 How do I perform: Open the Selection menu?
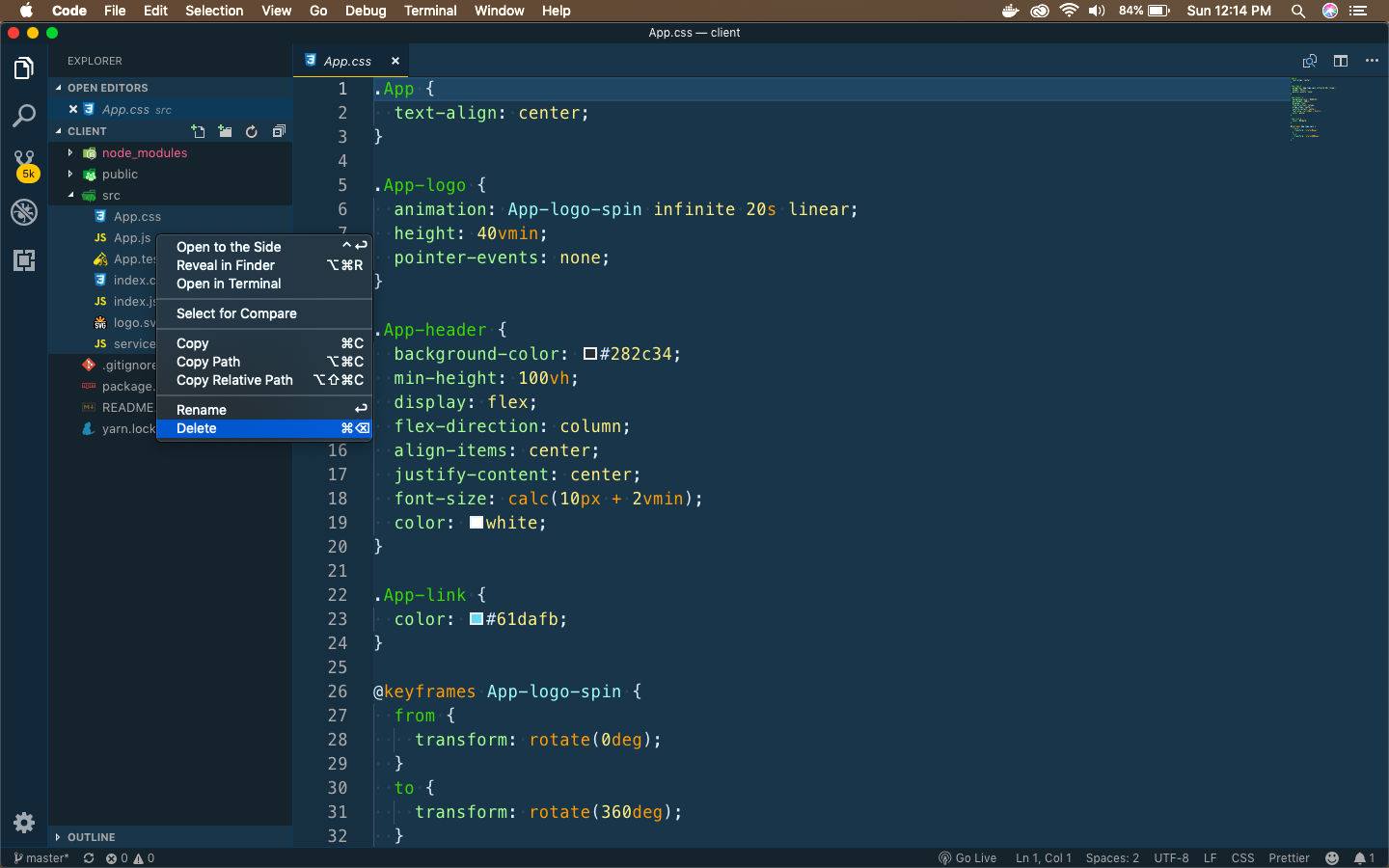pyautogui.click(x=214, y=11)
